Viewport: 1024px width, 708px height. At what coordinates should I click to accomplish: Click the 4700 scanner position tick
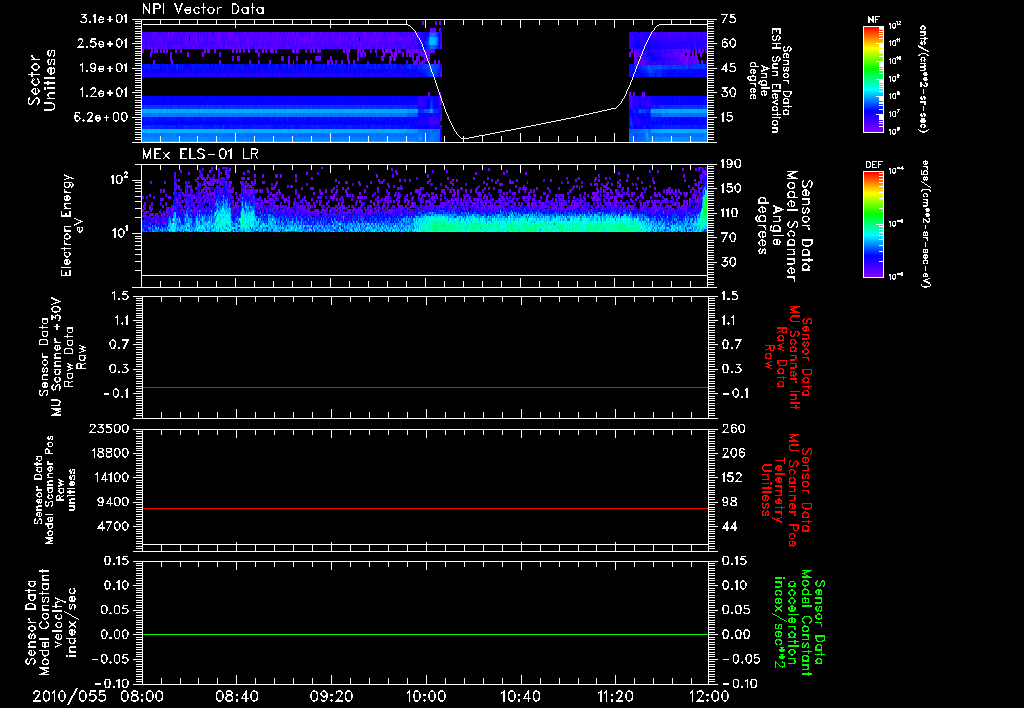click(114, 526)
